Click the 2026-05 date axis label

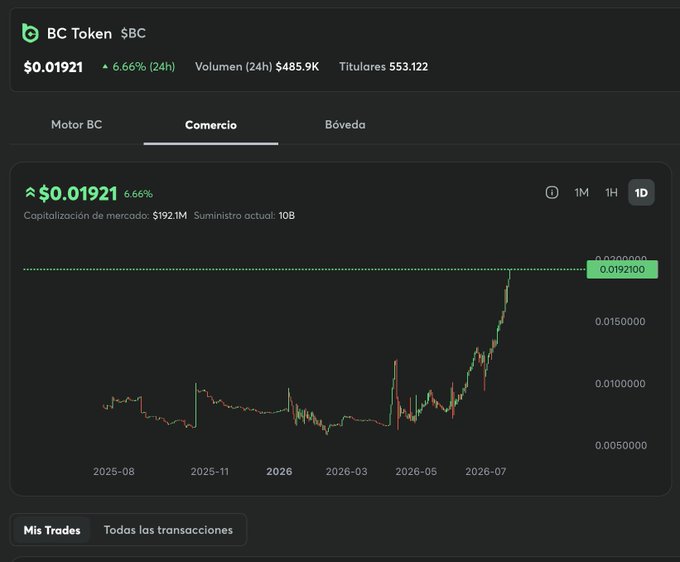[416, 472]
